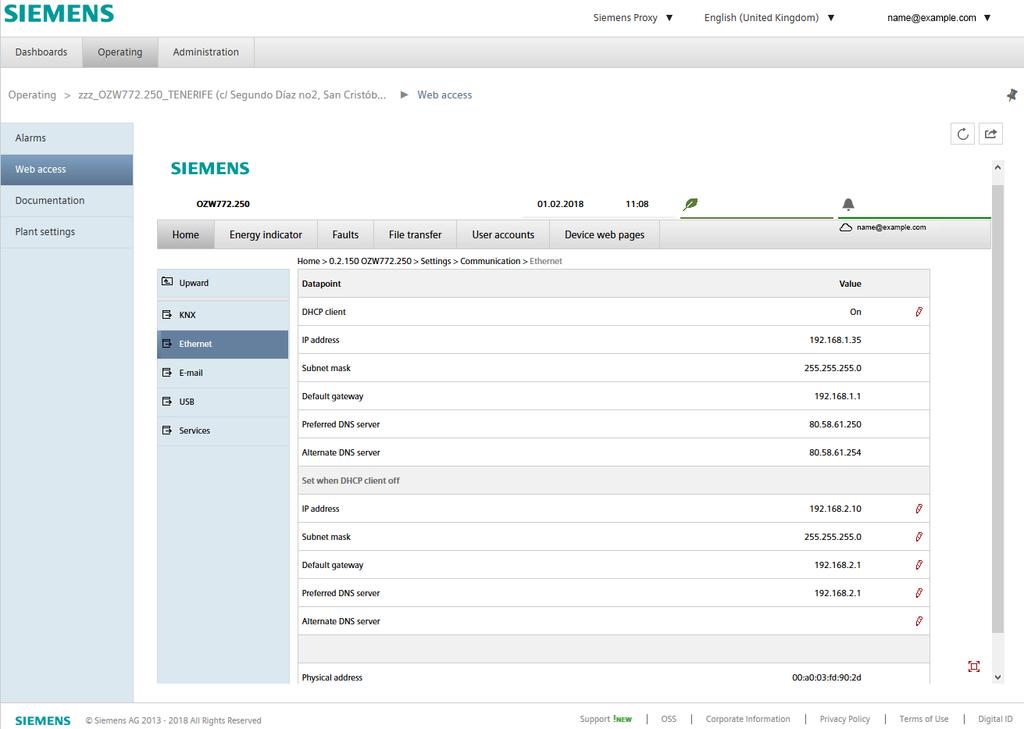This screenshot has width=1024, height=729.
Task: Click the Upward folder icon
Action: tap(167, 282)
